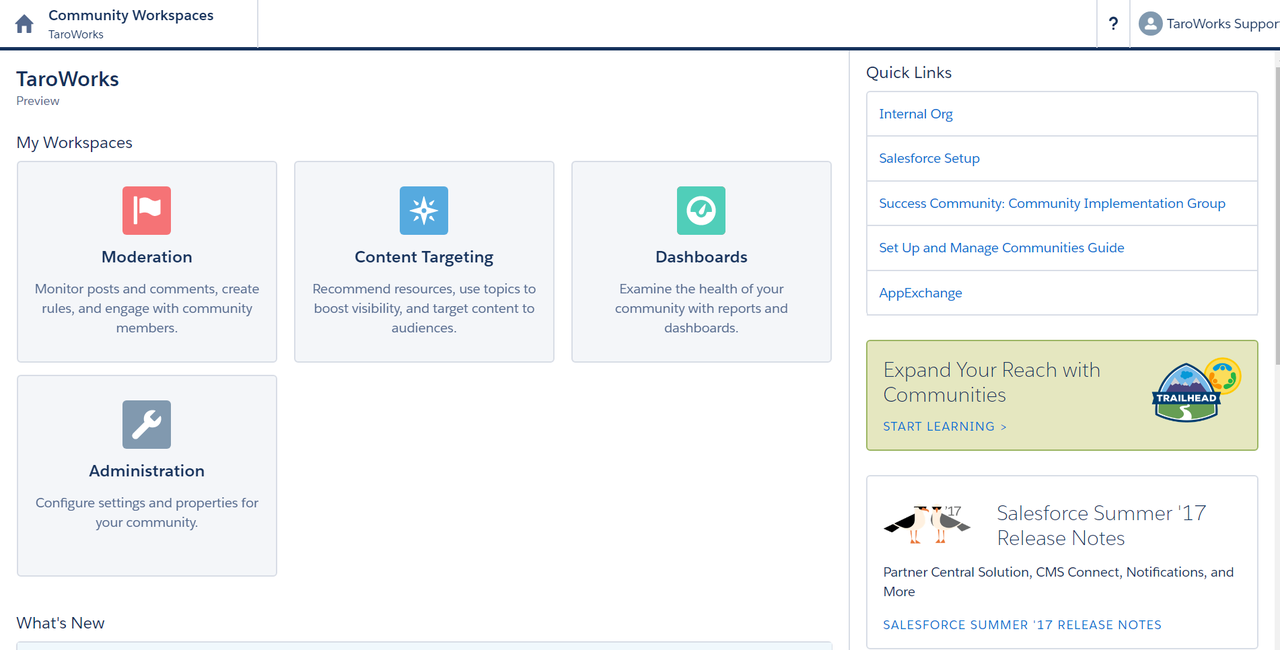Screen dimensions: 1280x650
Task: Click the TaroWorks page title
Action: pyautogui.click(x=67, y=79)
